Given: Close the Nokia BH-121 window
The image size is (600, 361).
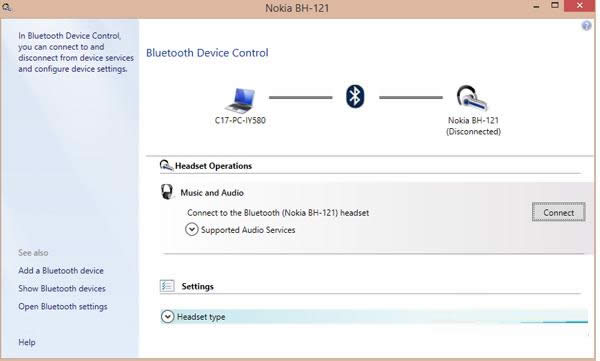Looking at the screenshot, I should (x=579, y=6).
